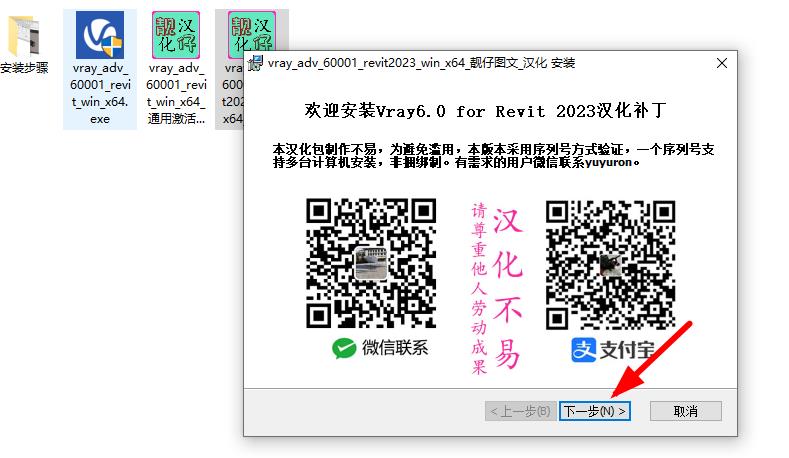The width and height of the screenshot is (789, 458).
Task: Select the 通用激活 file with green icon
Action: point(176,35)
